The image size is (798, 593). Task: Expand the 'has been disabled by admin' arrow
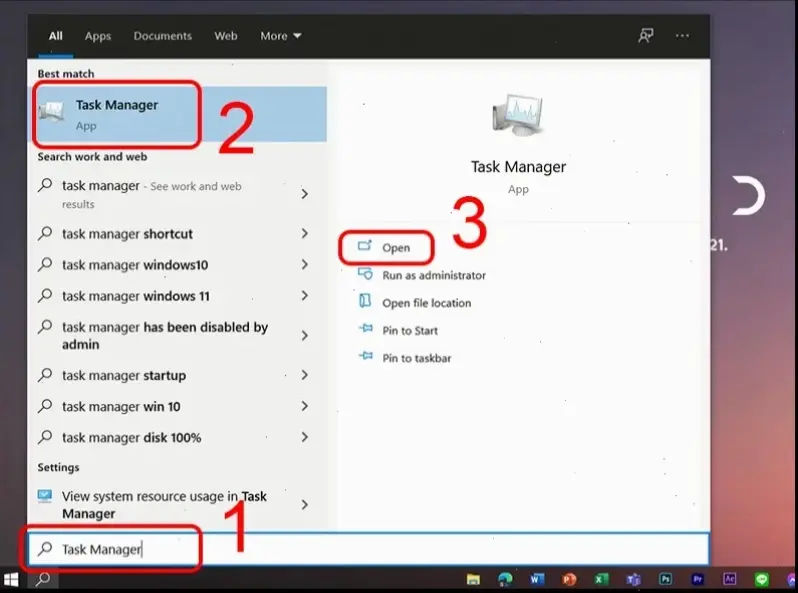point(304,335)
